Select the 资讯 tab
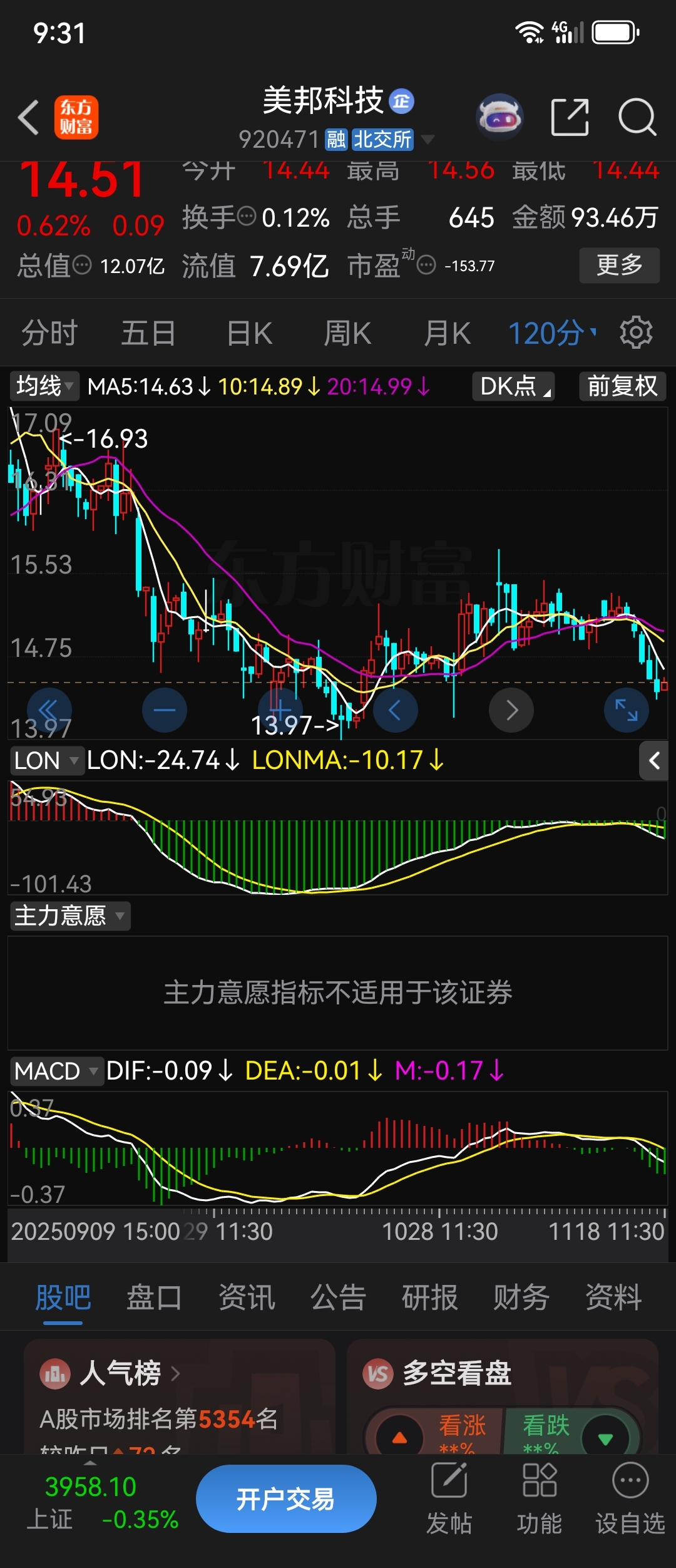This screenshot has height=1568, width=676. [247, 1297]
